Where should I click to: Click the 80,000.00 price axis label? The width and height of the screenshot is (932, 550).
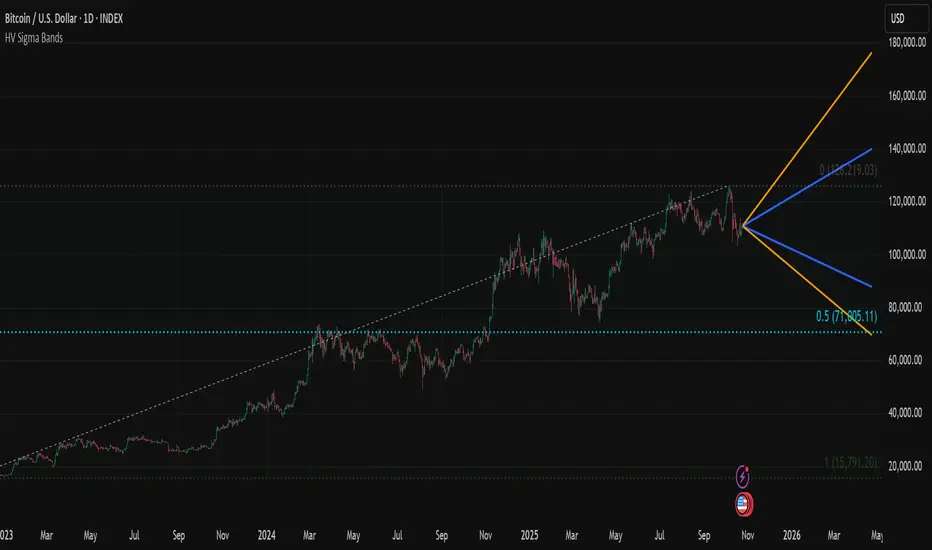907,307
